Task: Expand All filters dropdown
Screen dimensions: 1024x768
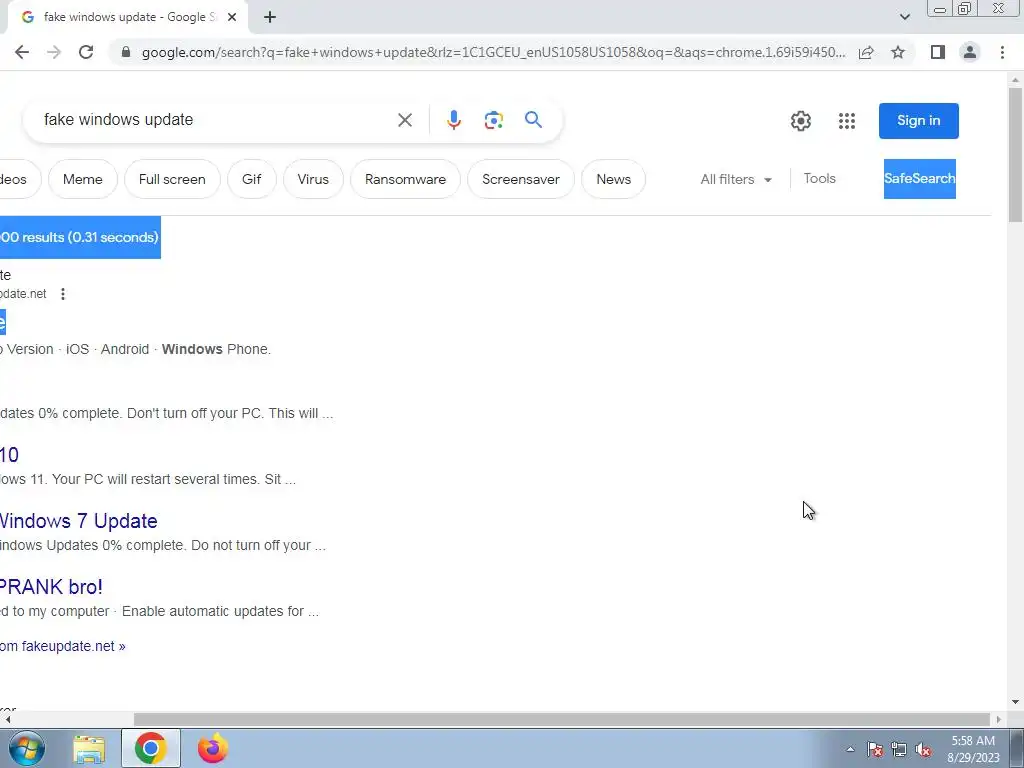Action: [x=736, y=179]
